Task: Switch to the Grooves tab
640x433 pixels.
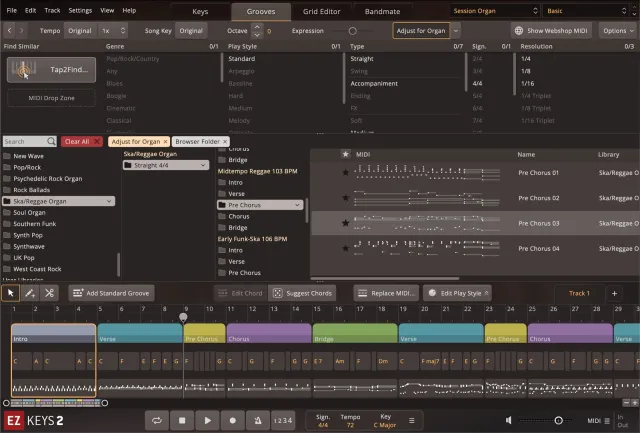Action: click(x=261, y=11)
